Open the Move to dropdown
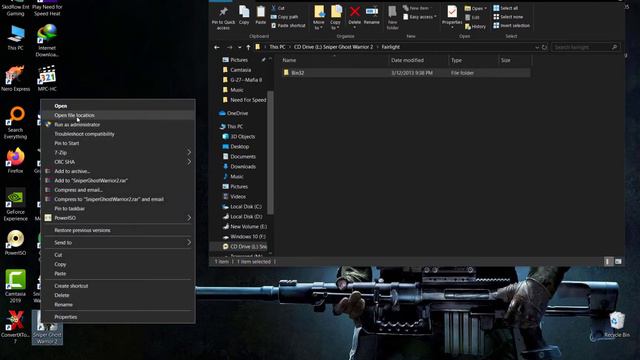Image resolution: width=640 pixels, height=360 pixels. coord(319,18)
